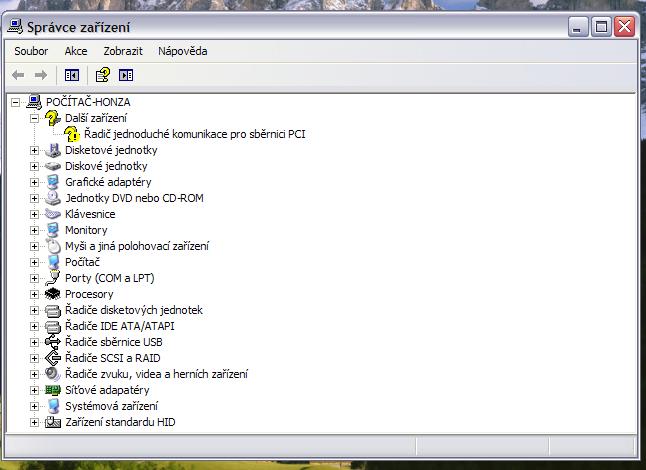
Task: Open the Zobrazit menu
Action: [123, 51]
